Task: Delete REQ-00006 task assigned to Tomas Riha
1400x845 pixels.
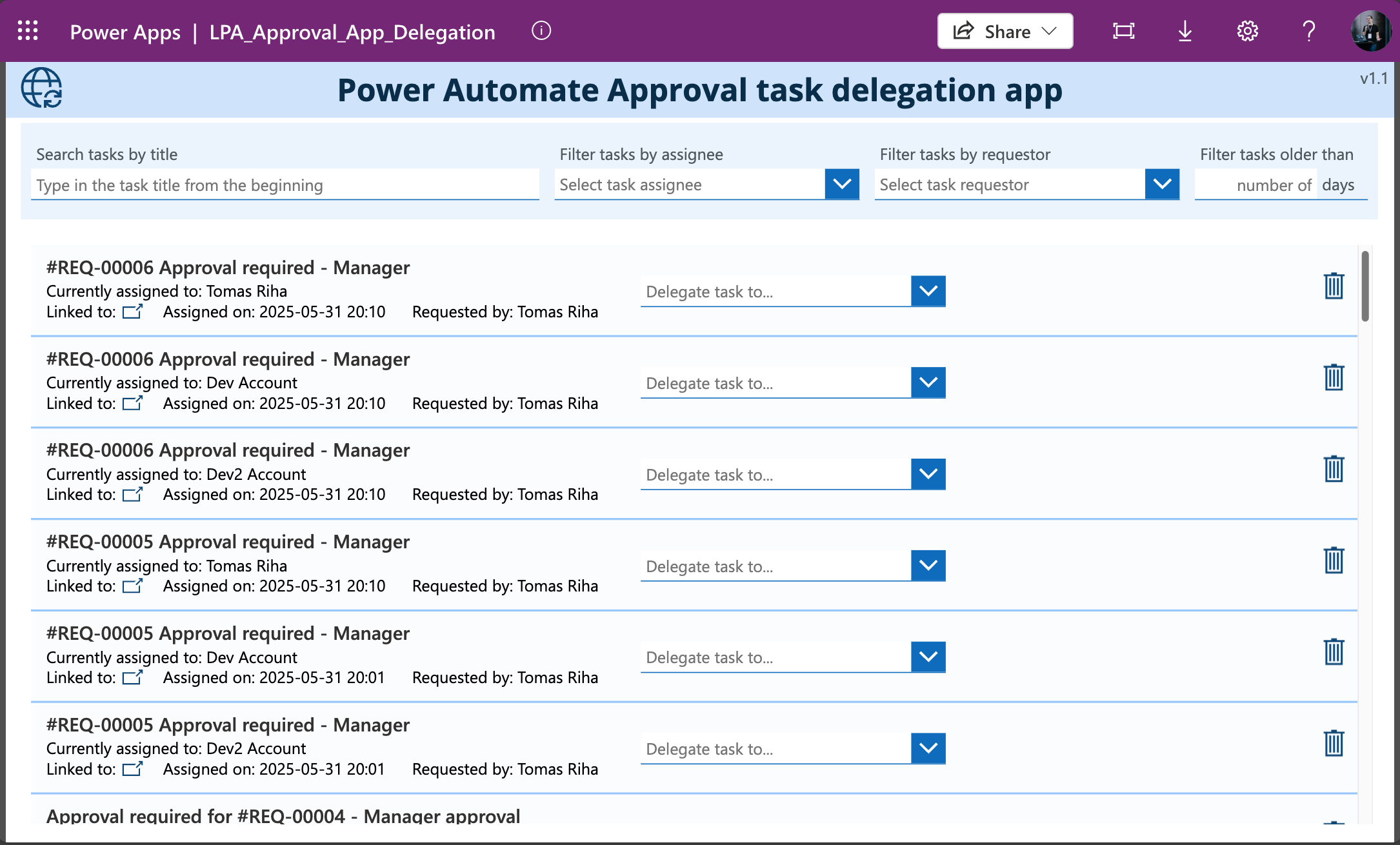Action: click(x=1334, y=285)
